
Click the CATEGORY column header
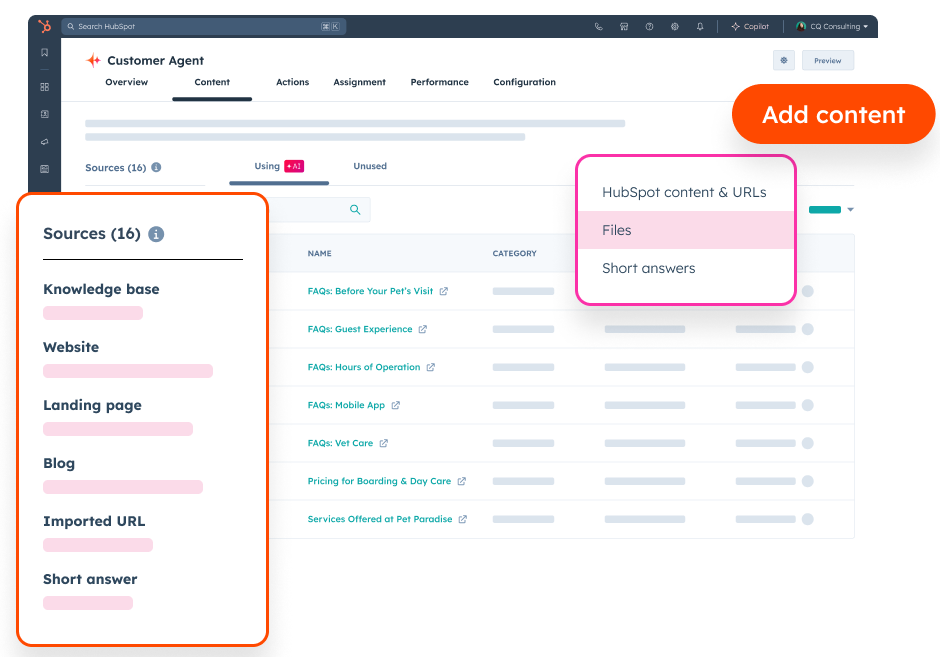514,254
